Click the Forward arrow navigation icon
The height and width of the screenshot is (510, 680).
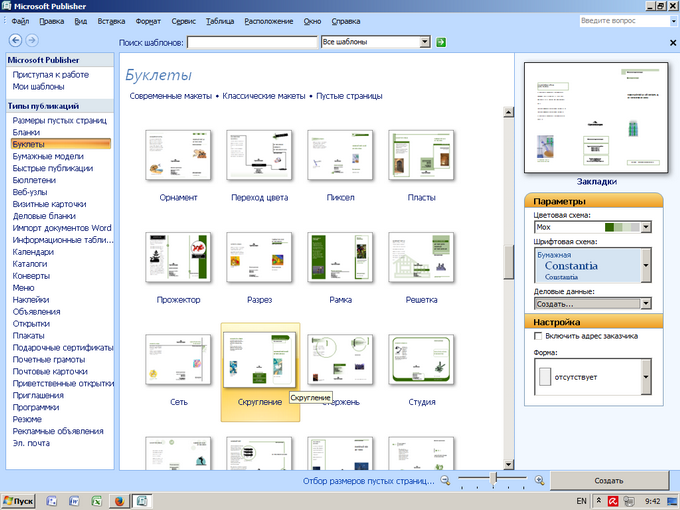point(32,40)
